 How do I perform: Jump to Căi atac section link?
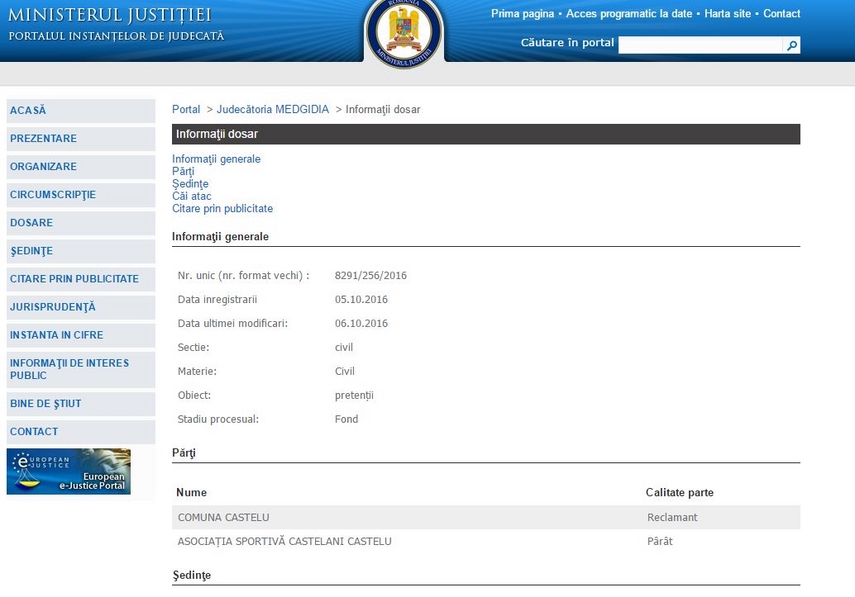click(191, 196)
